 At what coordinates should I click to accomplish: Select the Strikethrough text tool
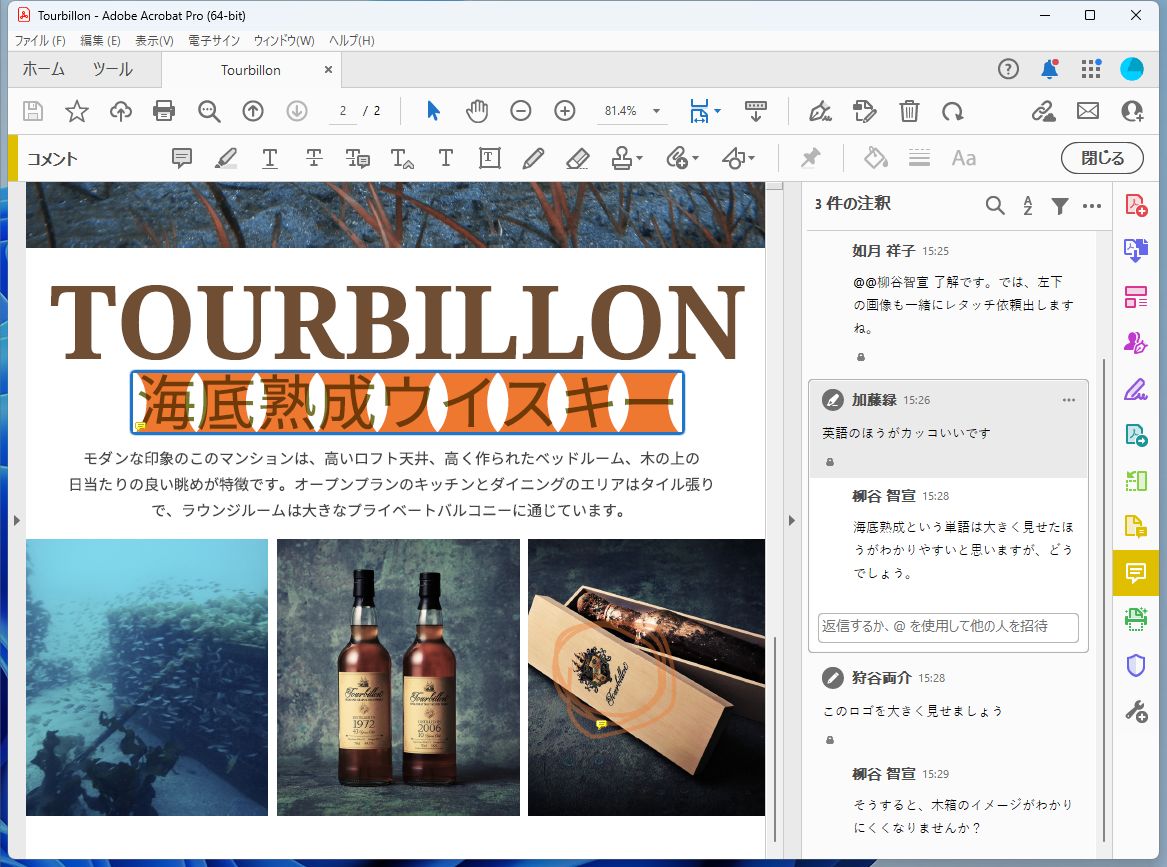[x=313, y=157]
